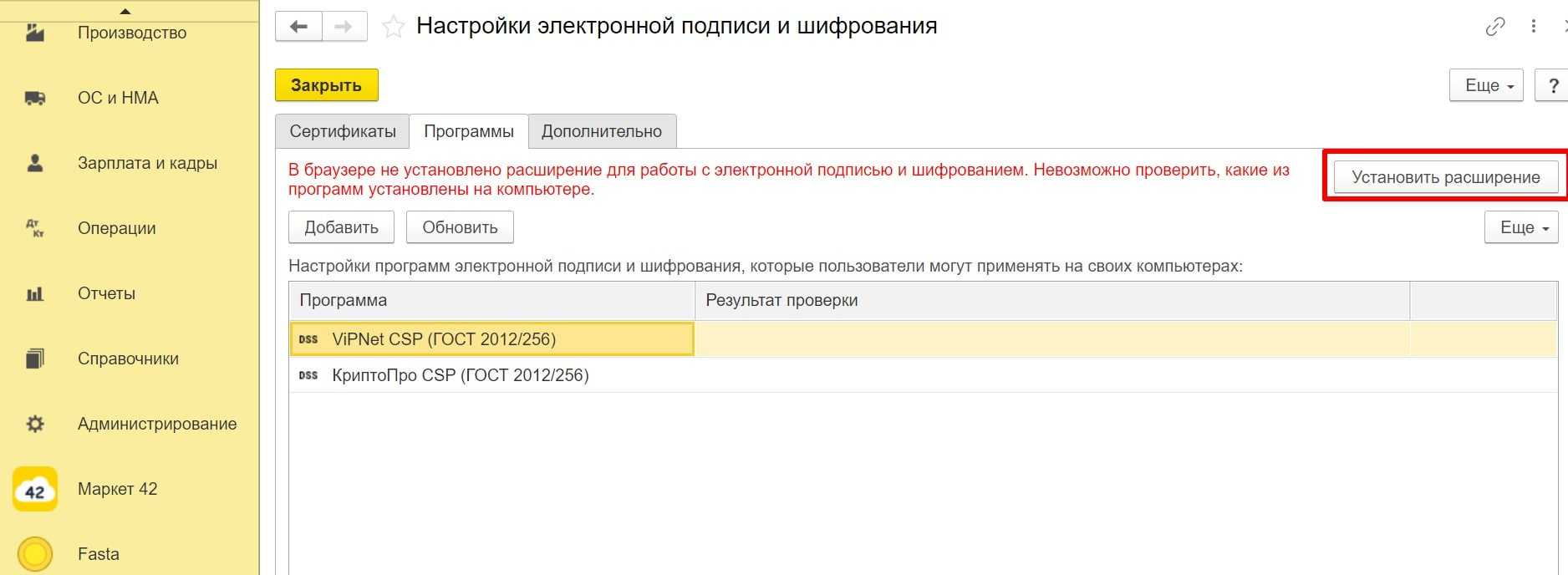
Task: Click the ОС и НМА truck icon
Action: coord(35,98)
